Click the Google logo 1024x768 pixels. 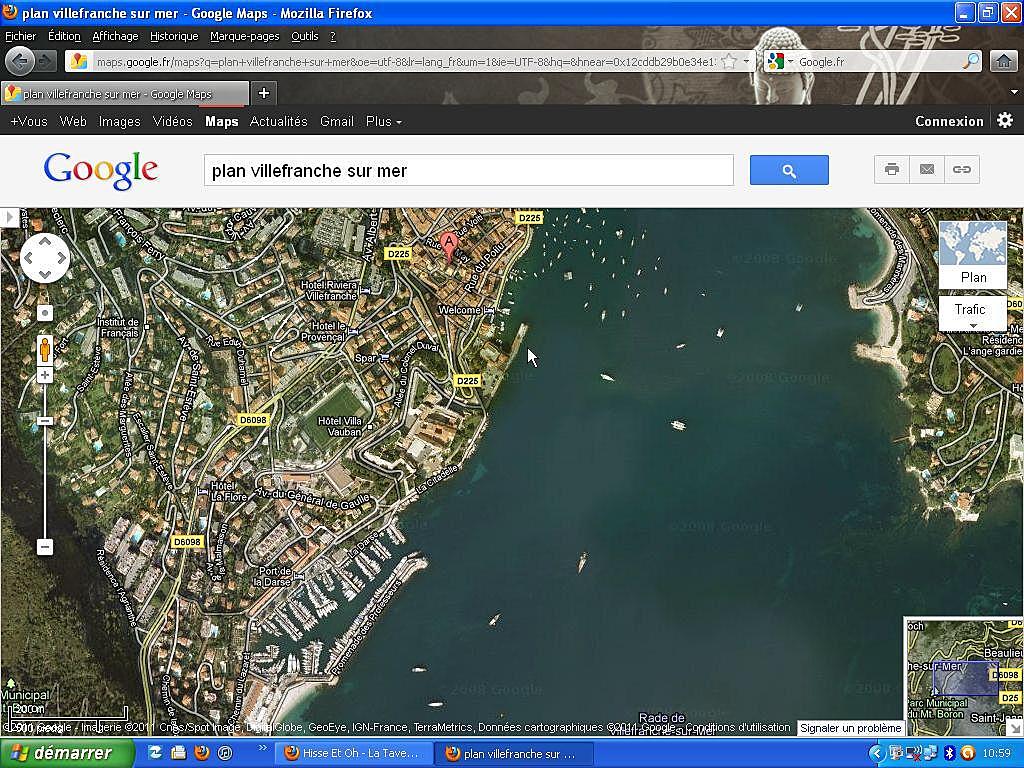point(101,170)
